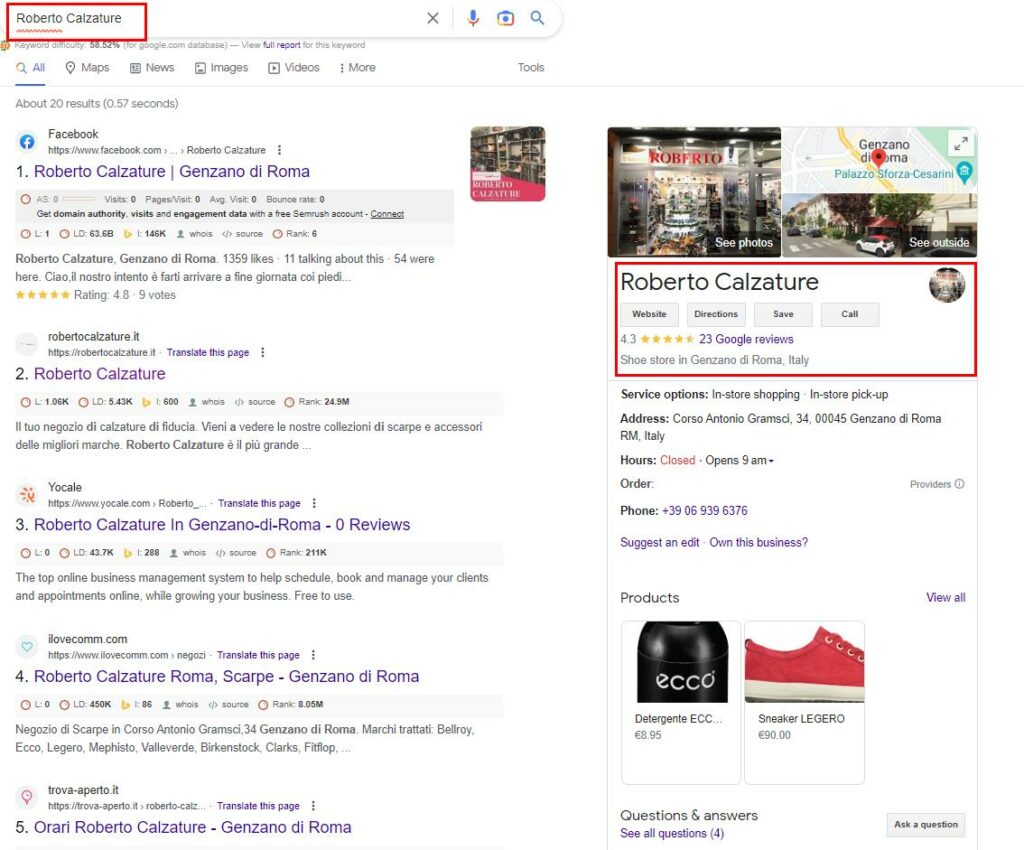Open whois for the Yocale result
Viewport: 1024px width, 850px height.
[188, 552]
